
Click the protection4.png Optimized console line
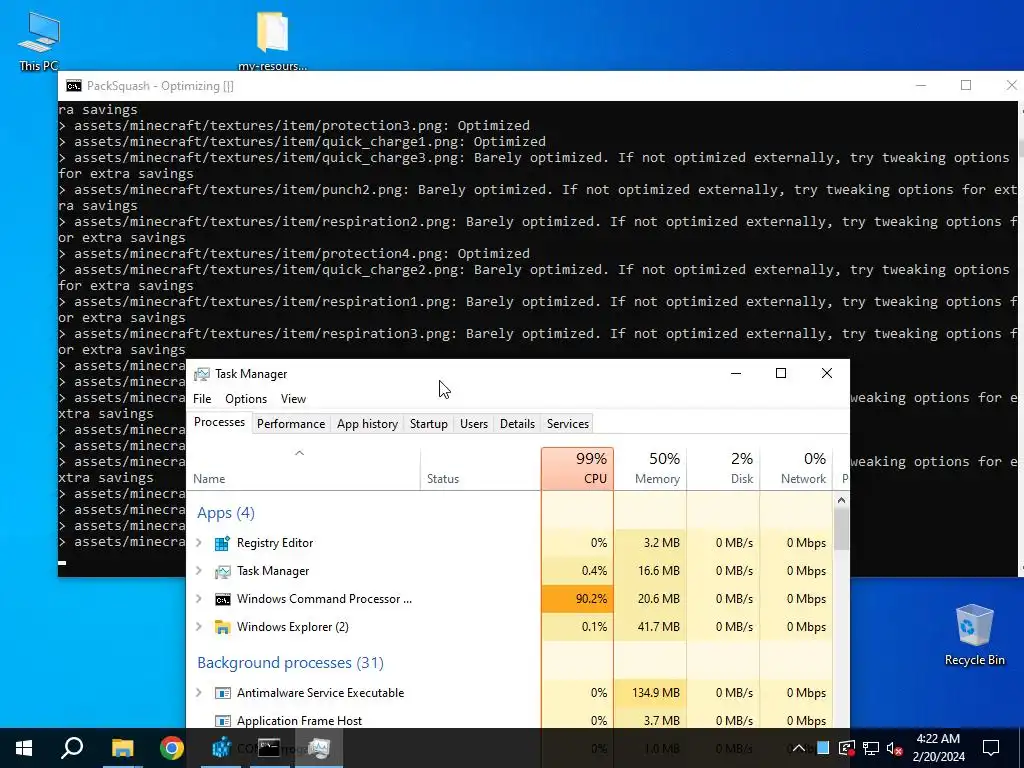click(294, 253)
